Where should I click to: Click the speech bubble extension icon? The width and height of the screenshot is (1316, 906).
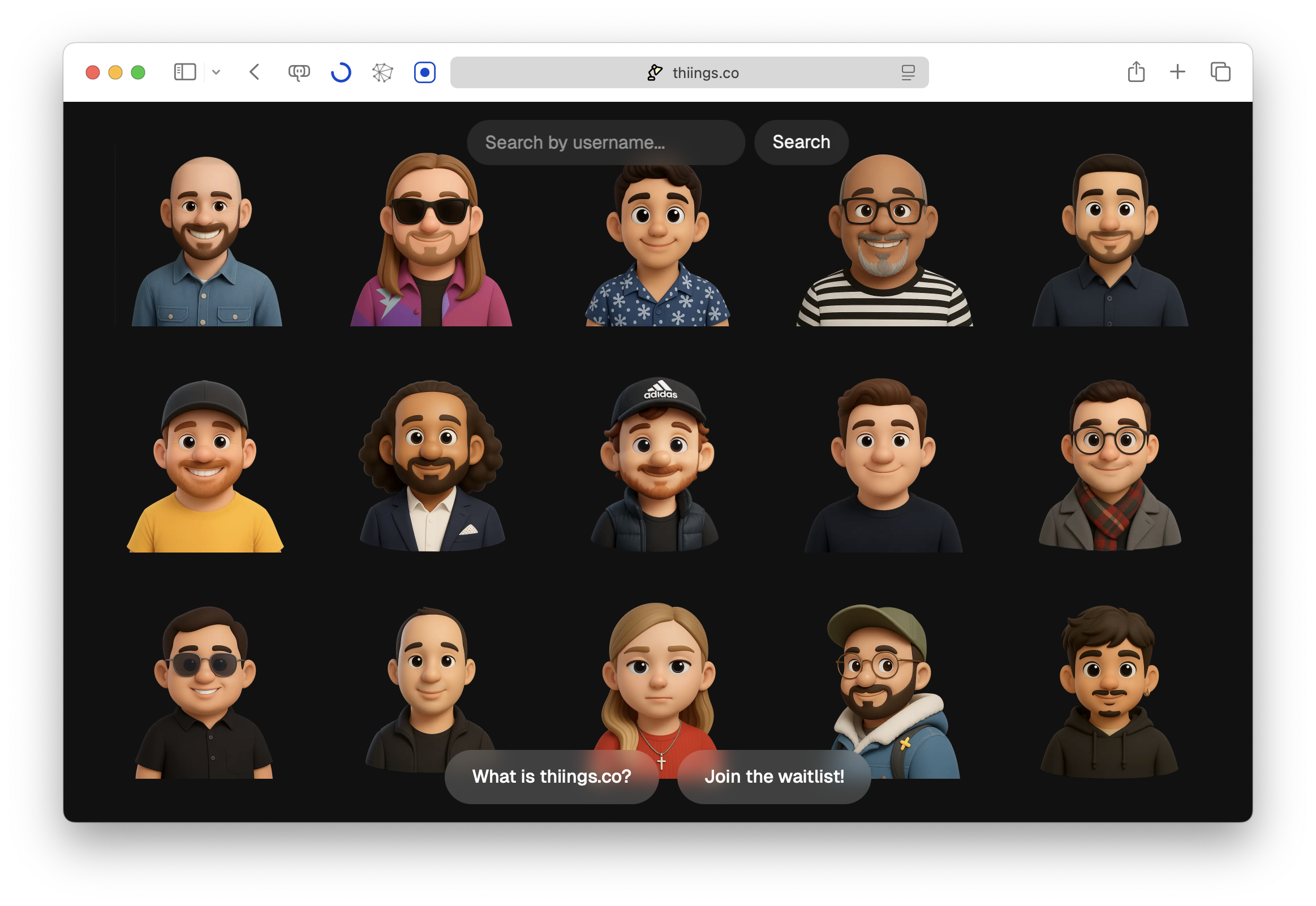tap(299, 72)
